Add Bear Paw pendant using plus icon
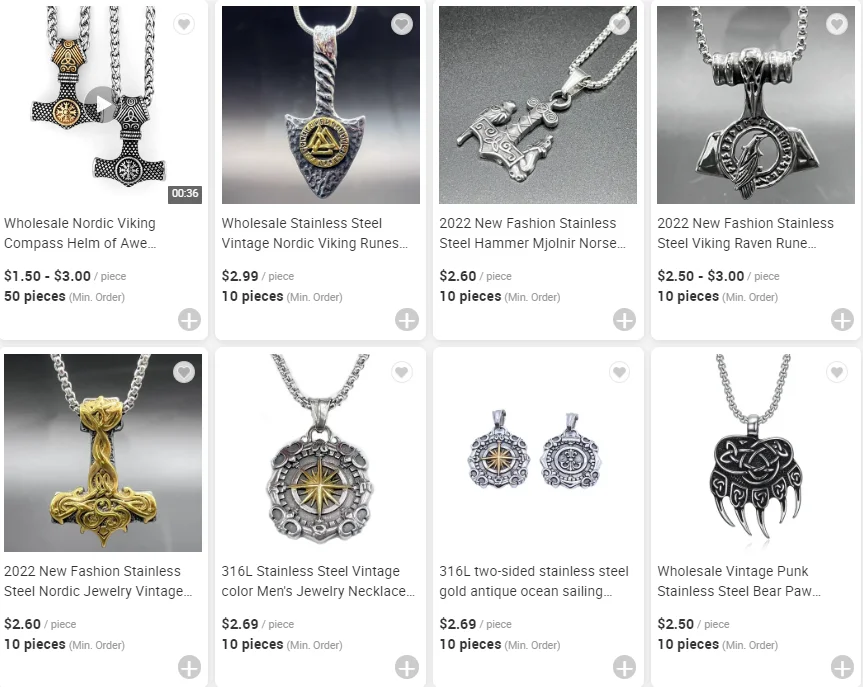 [842, 668]
